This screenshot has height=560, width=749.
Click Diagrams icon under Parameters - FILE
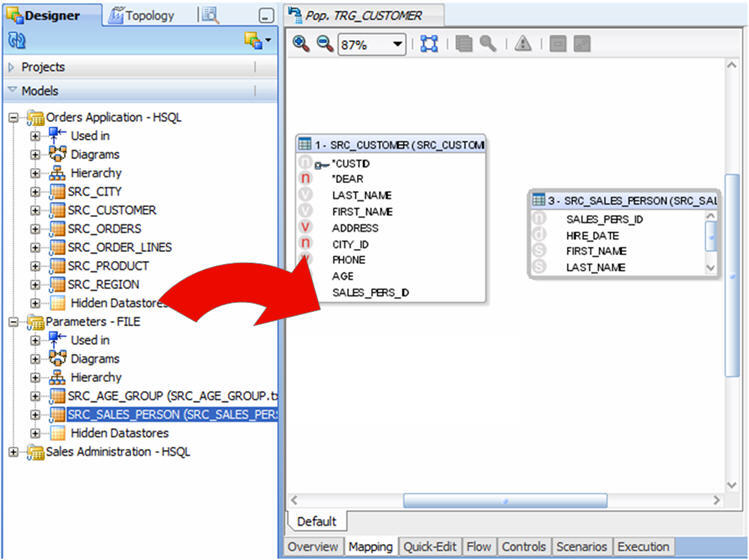click(x=57, y=359)
